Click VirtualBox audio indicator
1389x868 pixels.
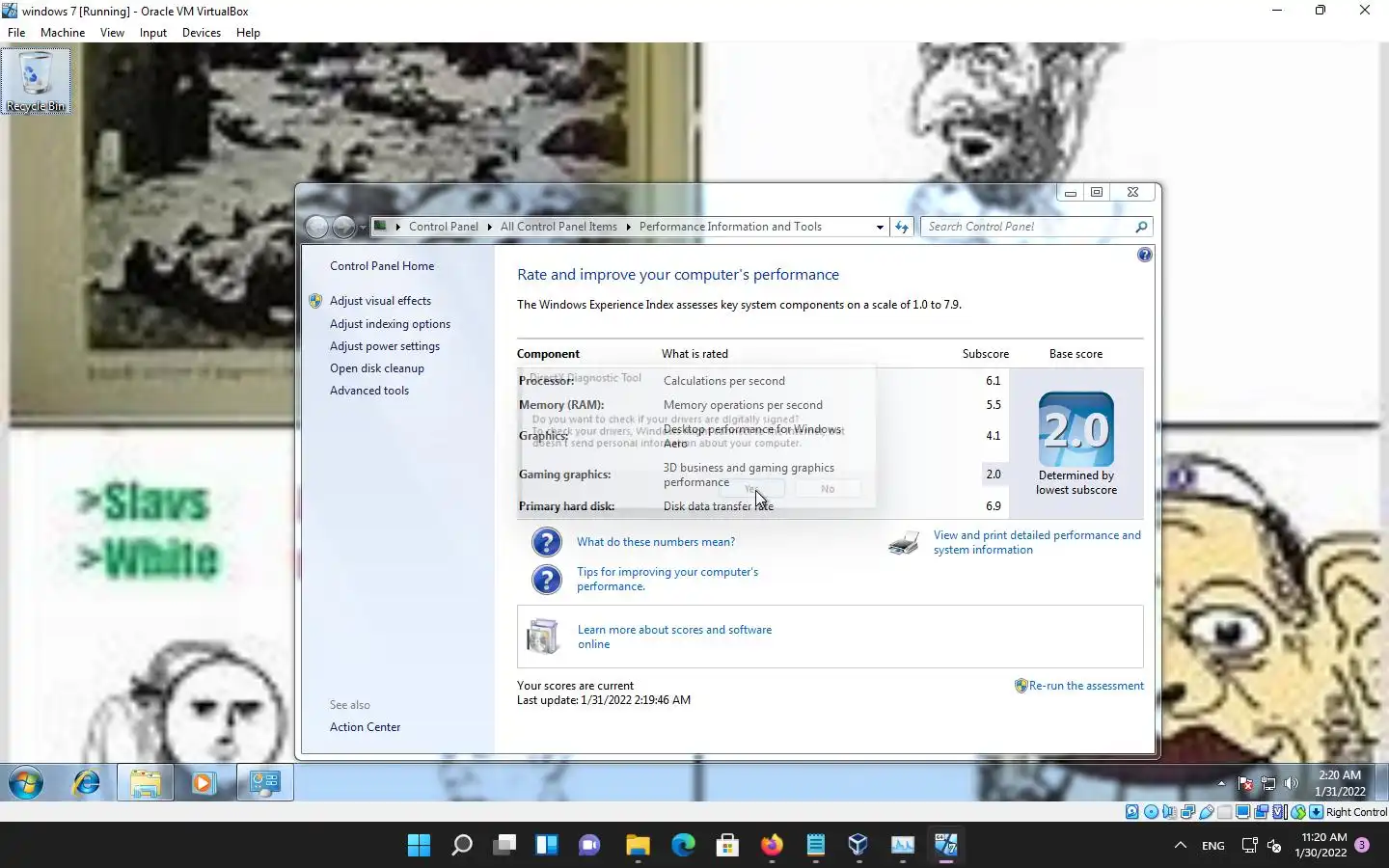click(1169, 812)
